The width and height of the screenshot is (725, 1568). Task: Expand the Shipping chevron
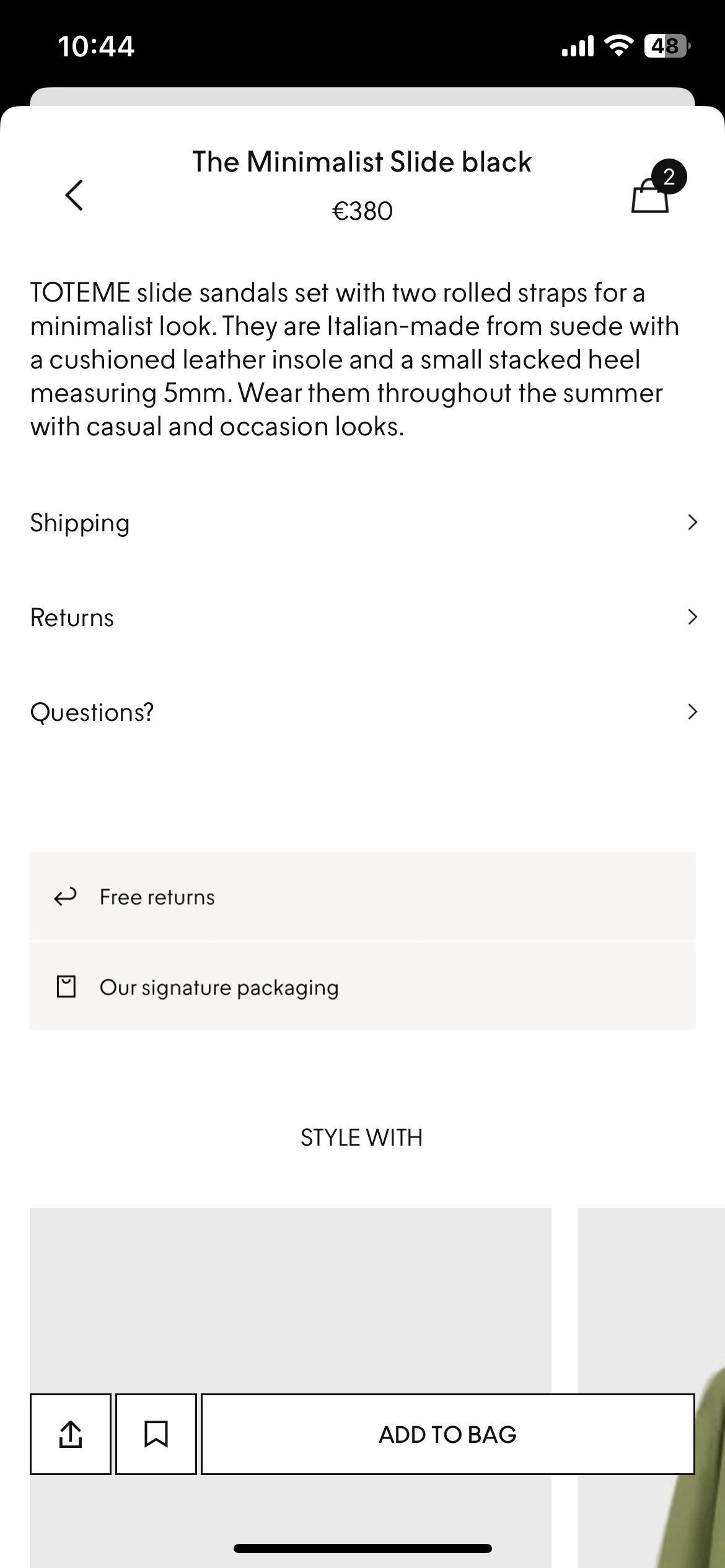[x=693, y=522]
